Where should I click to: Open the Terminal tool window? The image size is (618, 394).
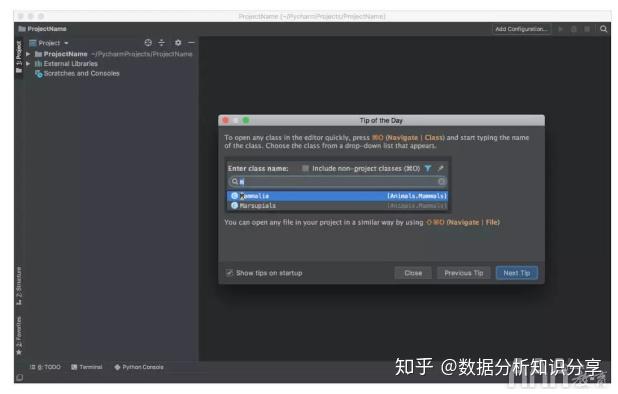coord(87,367)
